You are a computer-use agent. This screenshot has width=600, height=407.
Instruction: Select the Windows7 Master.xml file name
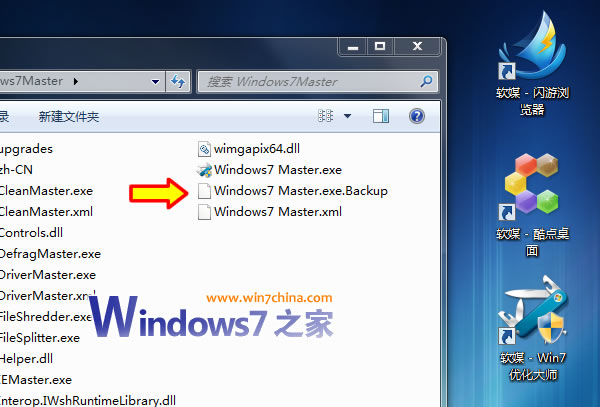278,212
